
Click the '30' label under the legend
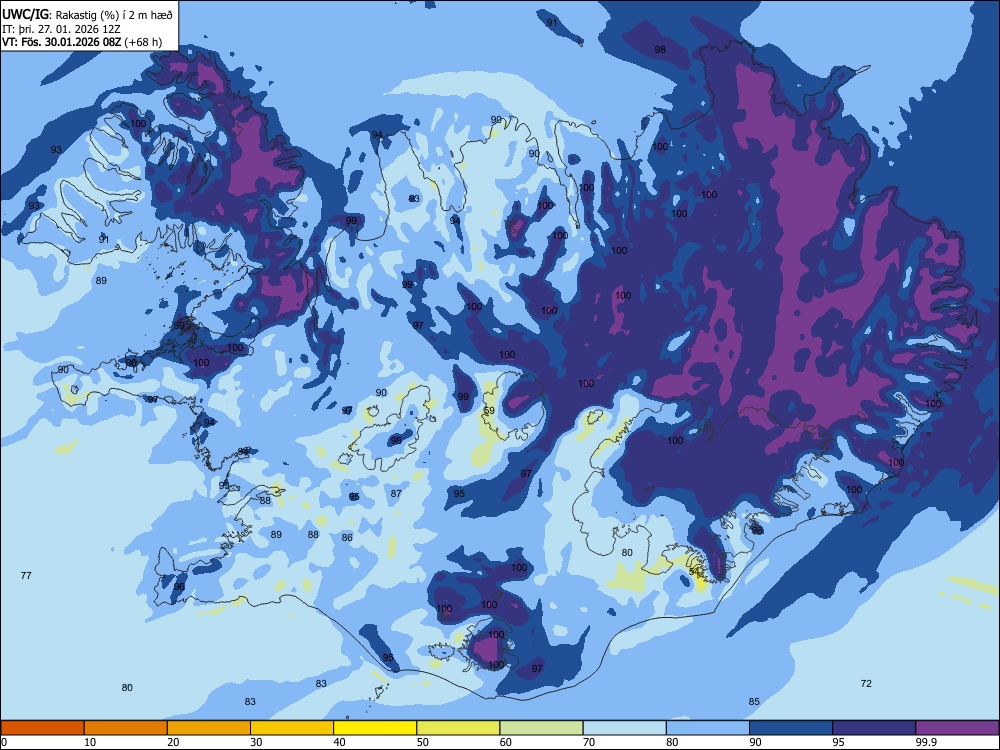pyautogui.click(x=256, y=742)
